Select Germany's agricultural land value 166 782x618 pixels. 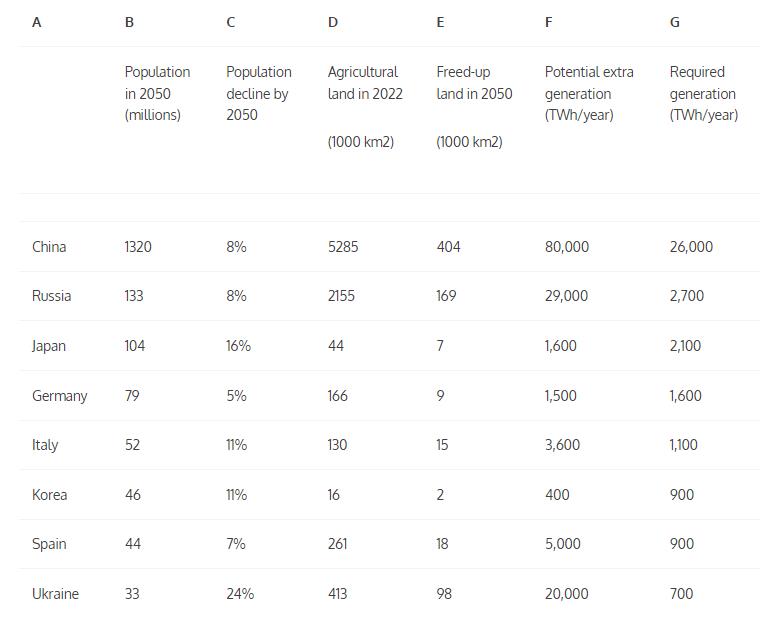click(x=338, y=396)
